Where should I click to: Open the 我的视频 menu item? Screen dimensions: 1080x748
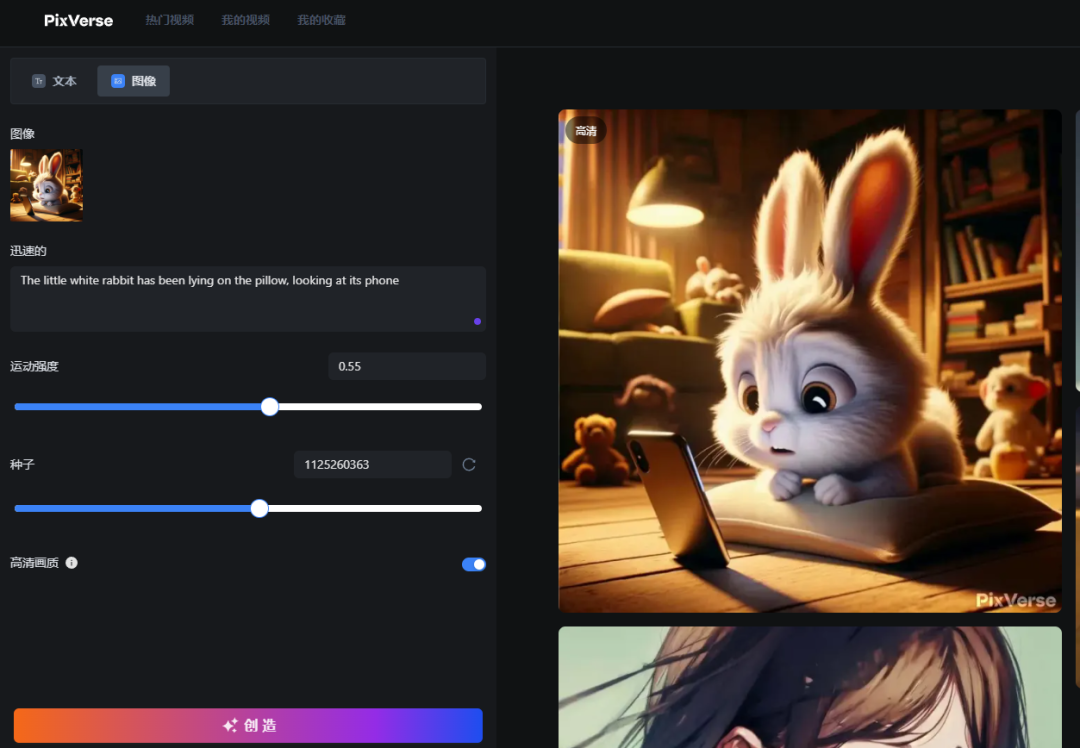pyautogui.click(x=245, y=19)
